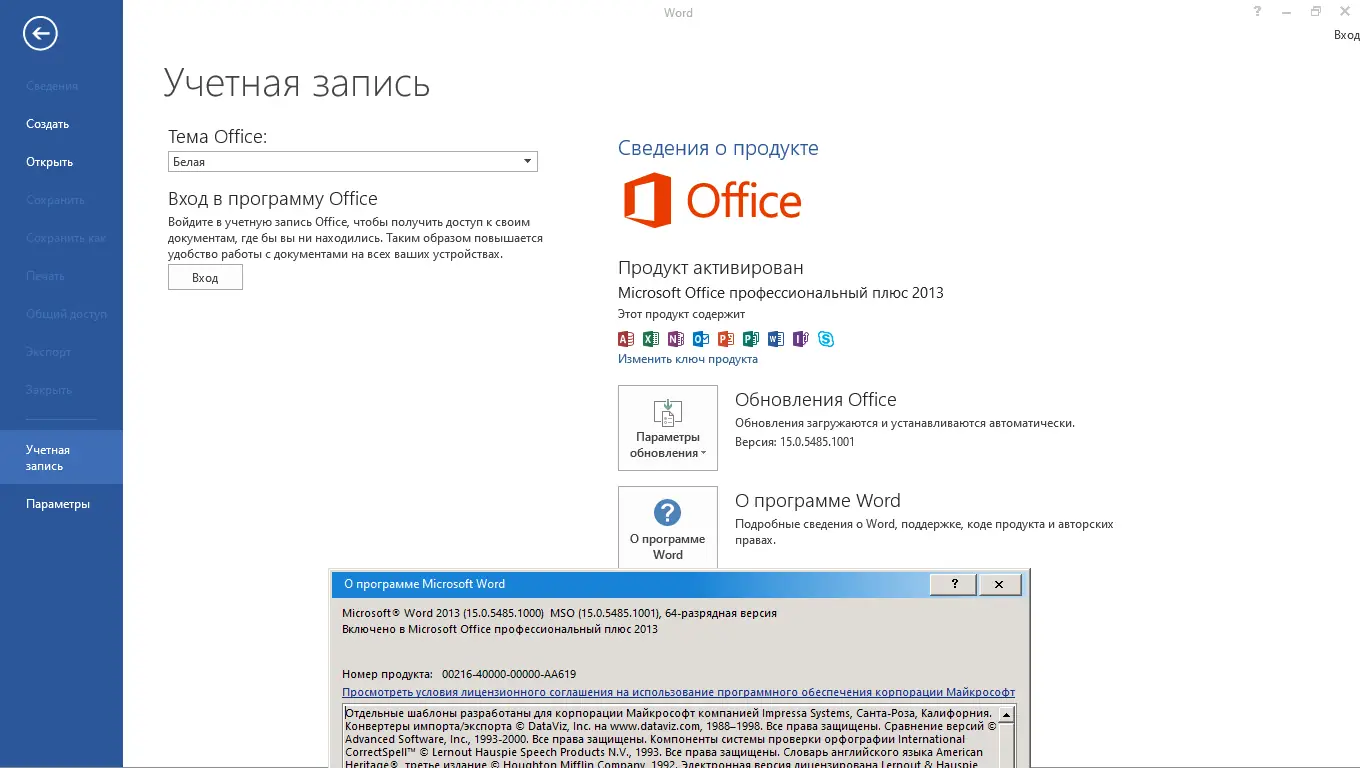Open the Access app icon
Viewport: 1360px width, 768px height.
click(626, 339)
